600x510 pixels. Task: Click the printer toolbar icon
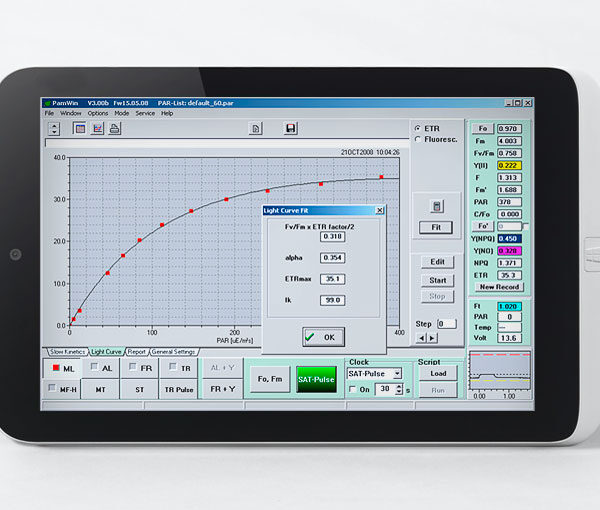(x=114, y=129)
